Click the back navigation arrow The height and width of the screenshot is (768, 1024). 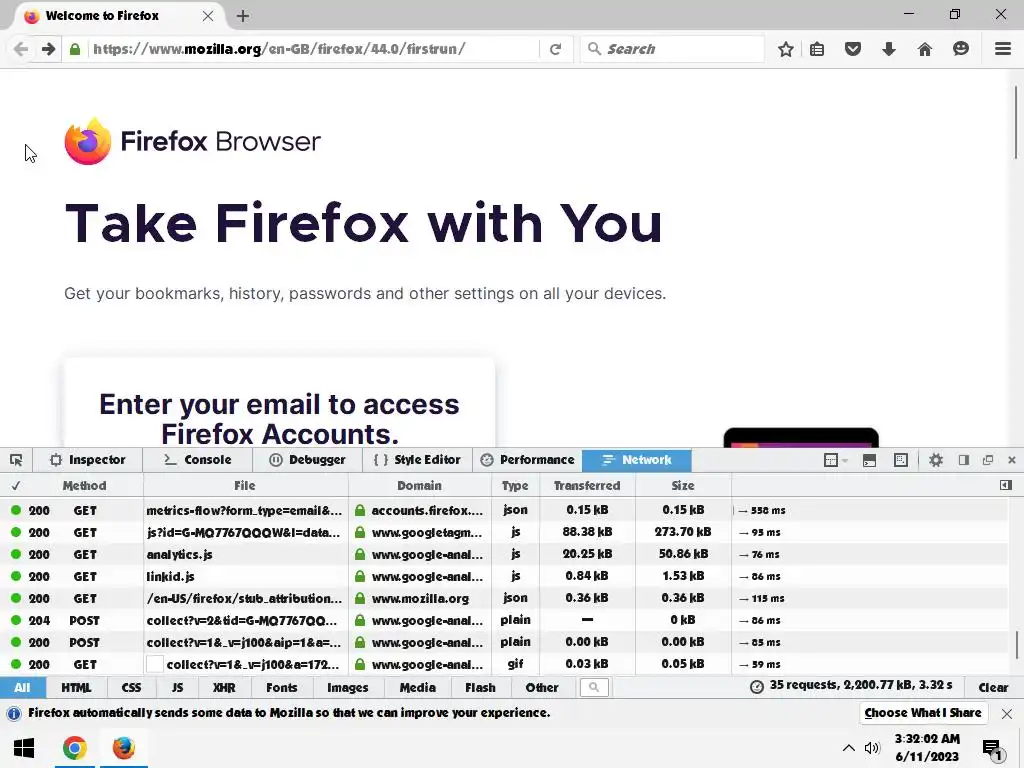[x=21, y=49]
